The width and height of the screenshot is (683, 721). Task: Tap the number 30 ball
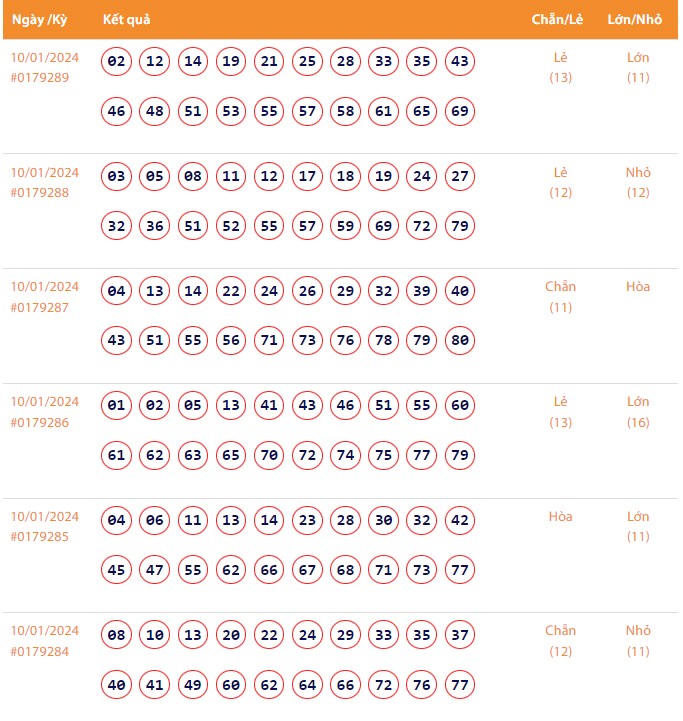tap(384, 521)
